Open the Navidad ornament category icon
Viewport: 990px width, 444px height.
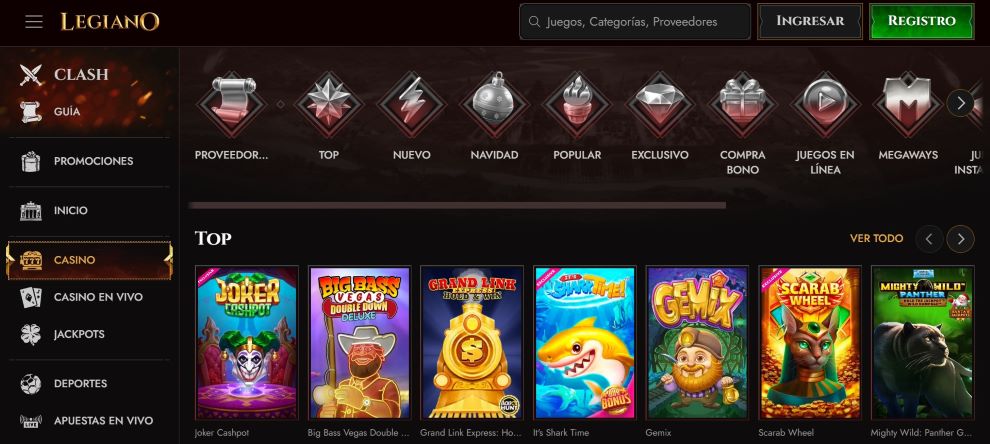[494, 104]
